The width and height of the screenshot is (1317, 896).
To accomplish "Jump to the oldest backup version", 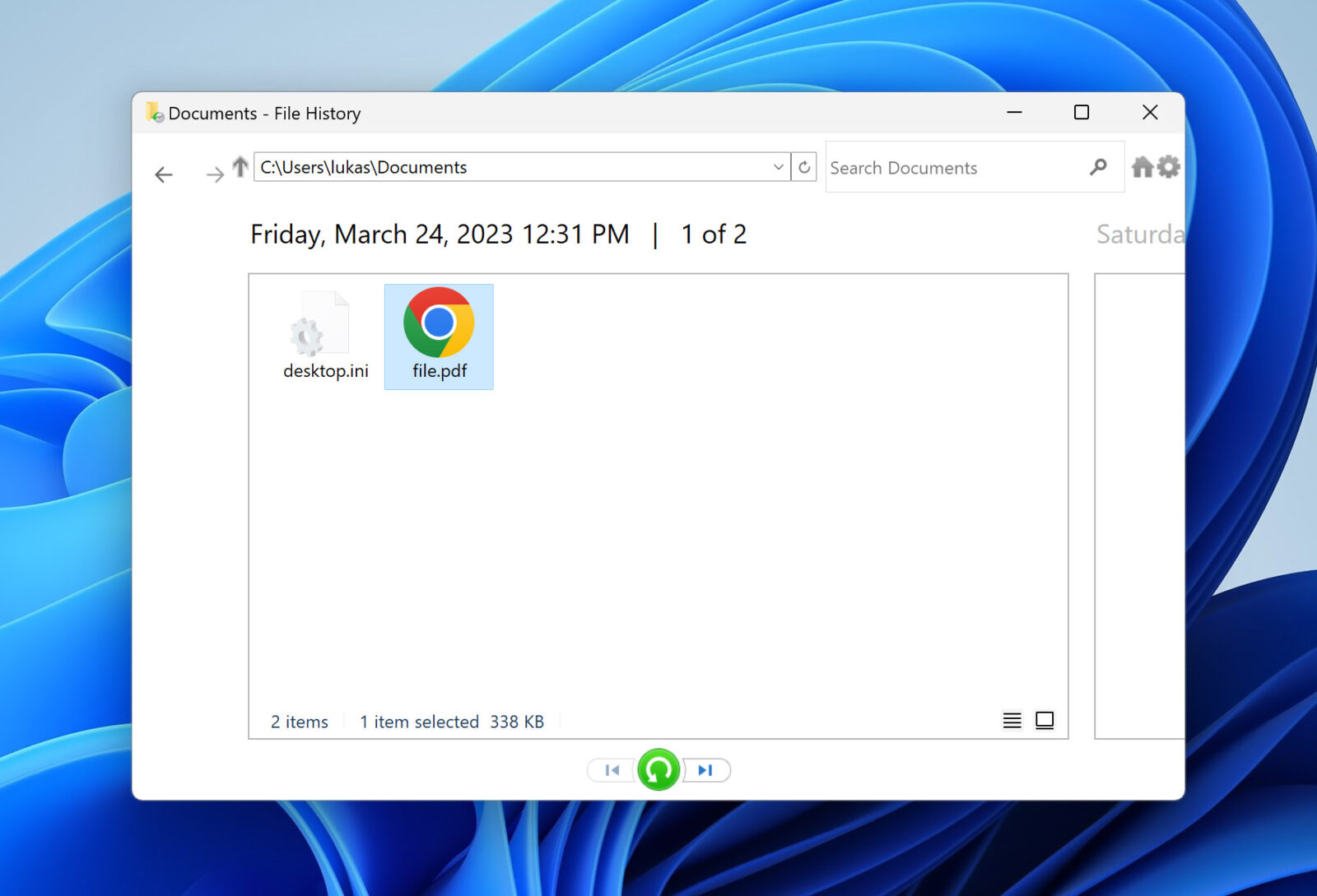I will point(611,770).
